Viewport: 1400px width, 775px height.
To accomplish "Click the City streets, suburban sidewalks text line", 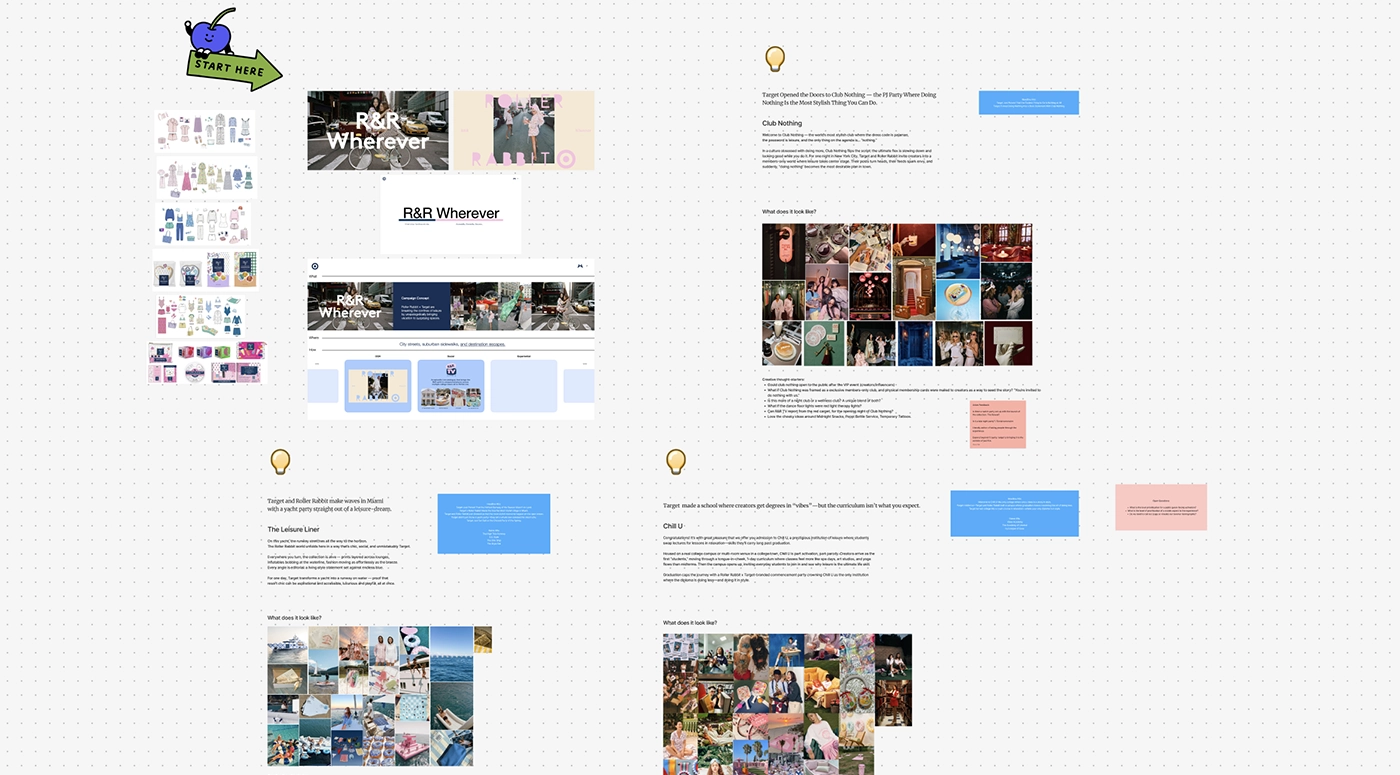I will (451, 343).
